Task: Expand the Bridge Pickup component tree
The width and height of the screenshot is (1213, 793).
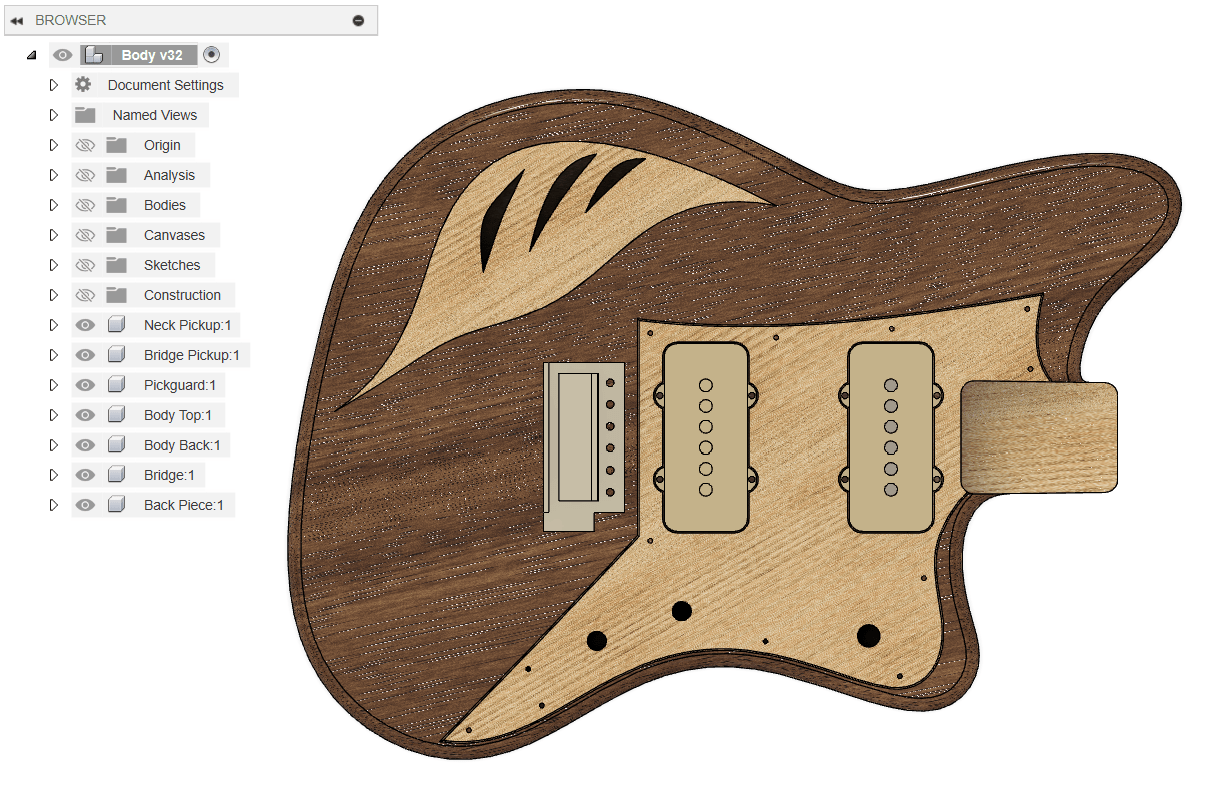Action: click(x=54, y=355)
